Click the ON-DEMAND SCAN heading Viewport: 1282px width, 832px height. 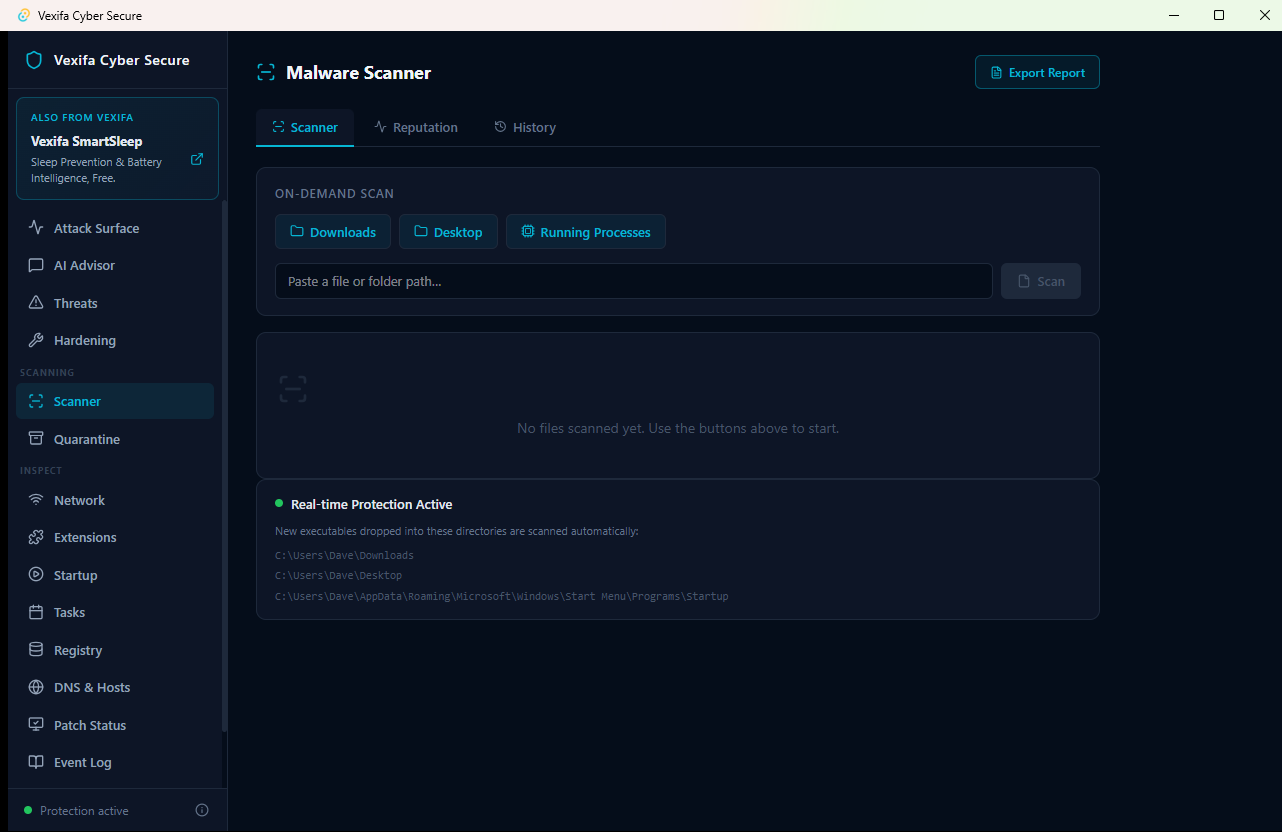click(334, 193)
